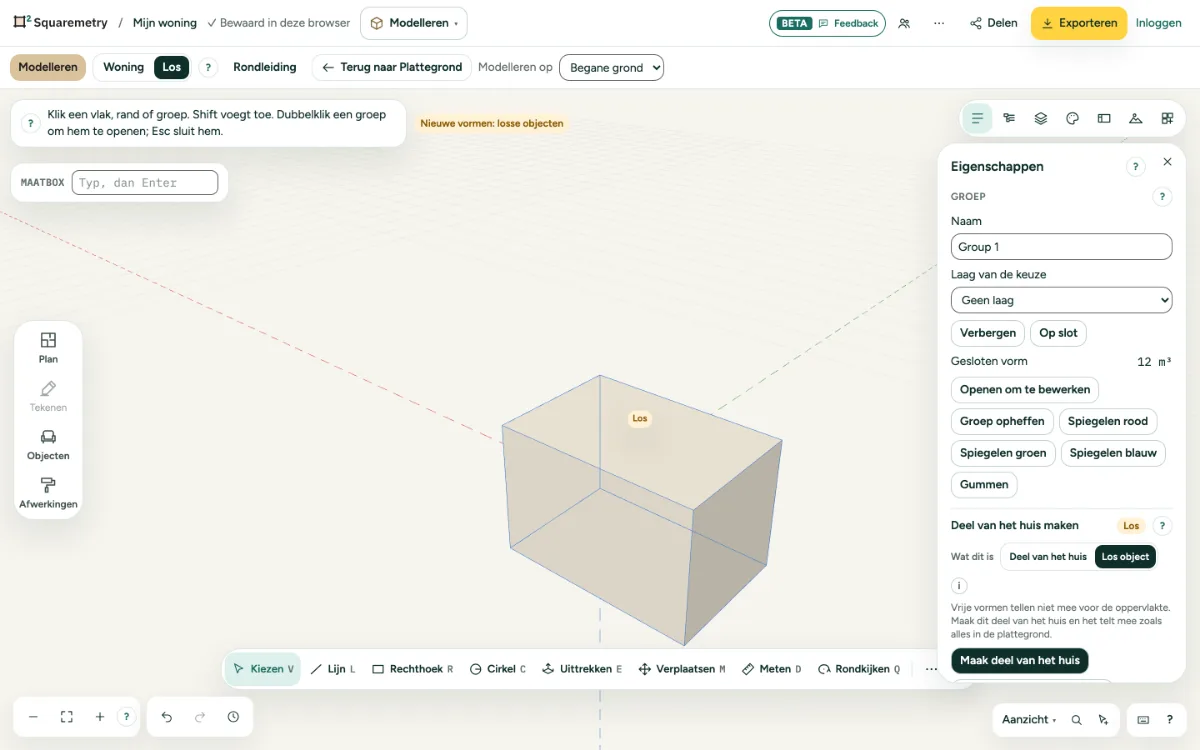1200x750 pixels.
Task: Select the Verplaatsen move tool
Action: click(x=682, y=669)
